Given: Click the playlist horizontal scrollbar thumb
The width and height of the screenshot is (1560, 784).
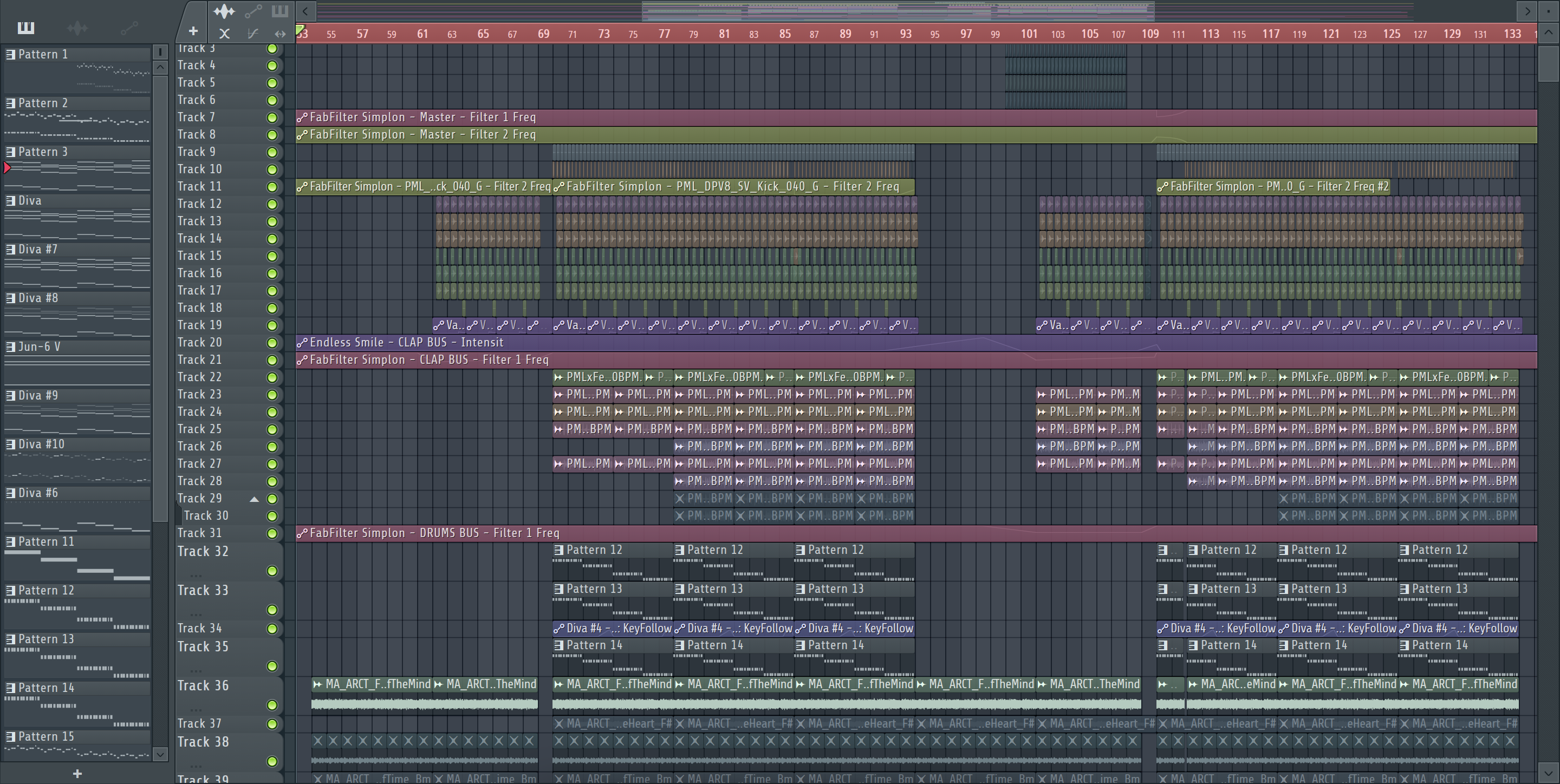Looking at the screenshot, I should point(898,10).
